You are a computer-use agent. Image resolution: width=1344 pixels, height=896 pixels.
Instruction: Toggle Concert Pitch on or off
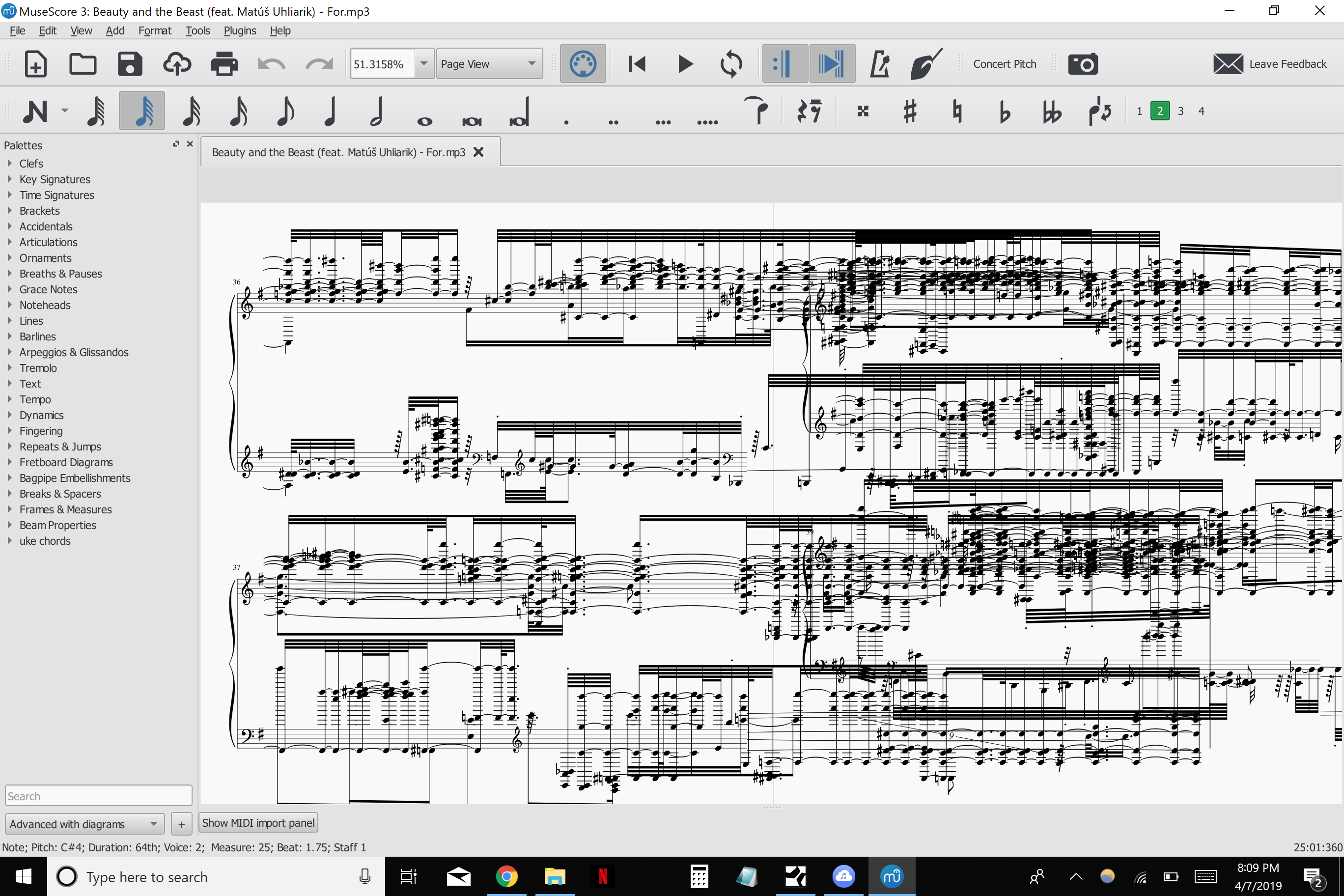[1004, 64]
